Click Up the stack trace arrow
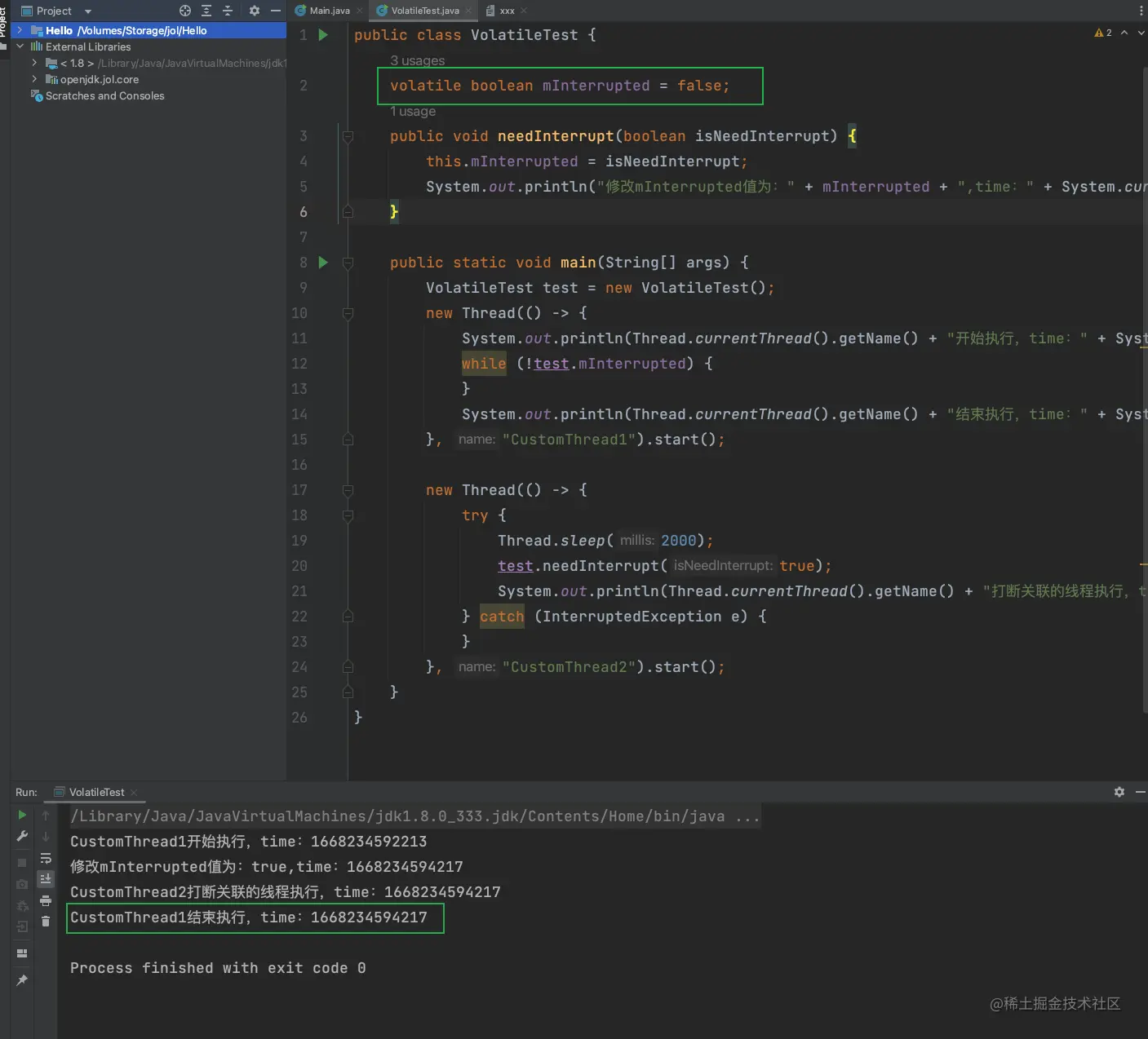The height and width of the screenshot is (1039, 1148). click(46, 816)
